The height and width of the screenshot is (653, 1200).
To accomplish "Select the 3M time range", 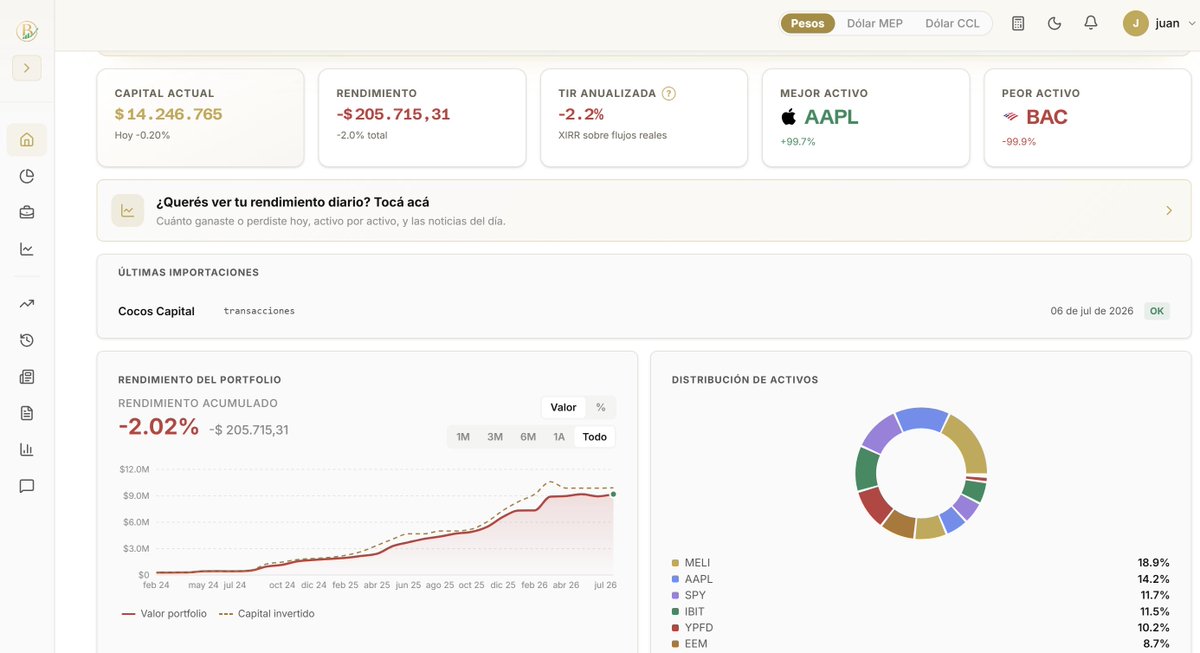I will pos(495,437).
